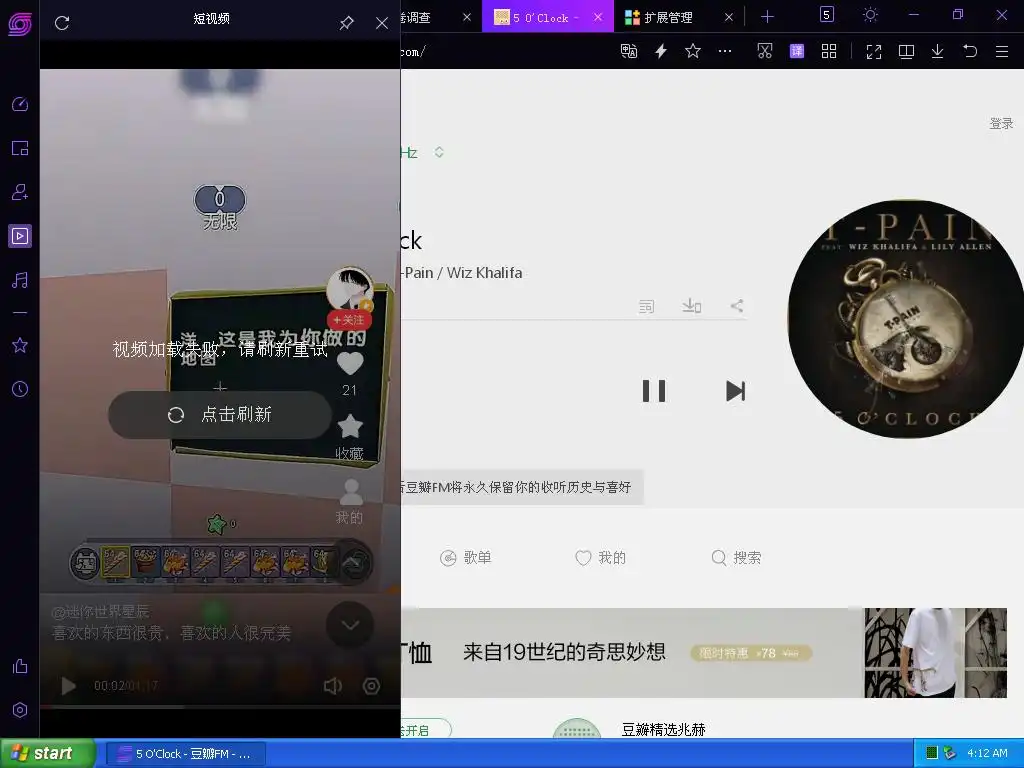1024x768 pixels.
Task: Open the user account sidebar icon
Action: [x=20, y=192]
